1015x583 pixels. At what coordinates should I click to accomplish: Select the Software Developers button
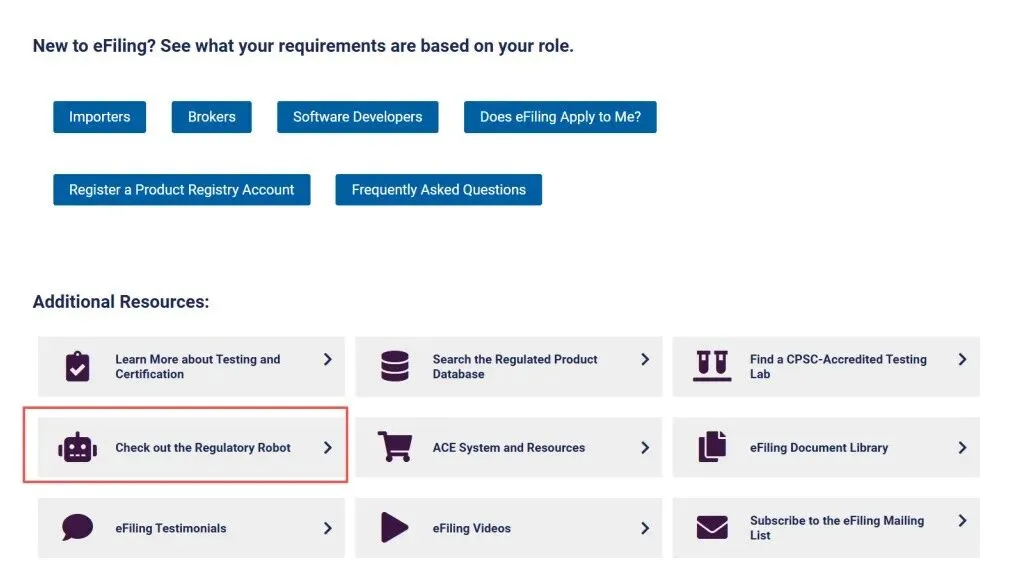[357, 117]
